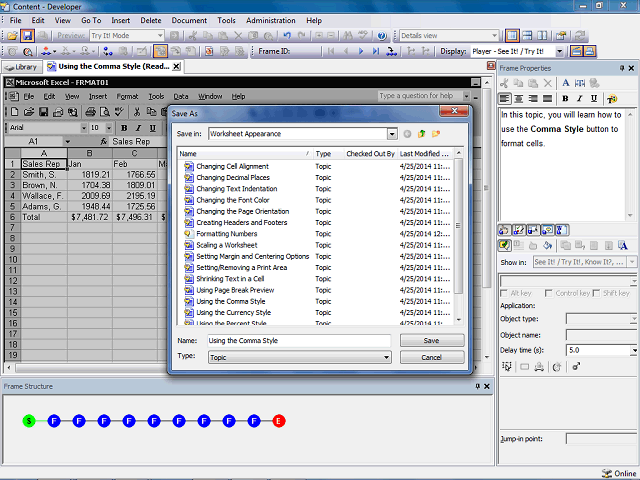Image resolution: width=640 pixels, height=480 pixels.
Task: Switch to the Library tab
Action: click(22, 67)
